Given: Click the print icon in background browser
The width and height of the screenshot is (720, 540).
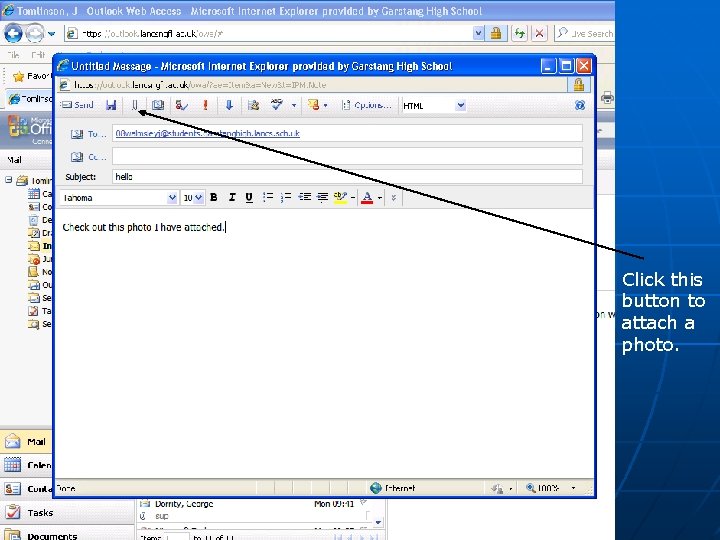Looking at the screenshot, I should click(x=607, y=98).
